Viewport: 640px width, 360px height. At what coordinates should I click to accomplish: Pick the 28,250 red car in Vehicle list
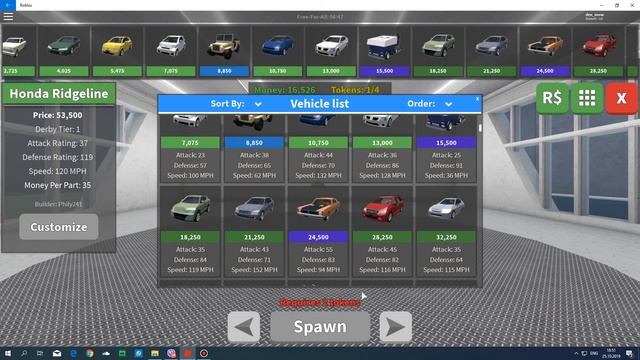tap(382, 231)
